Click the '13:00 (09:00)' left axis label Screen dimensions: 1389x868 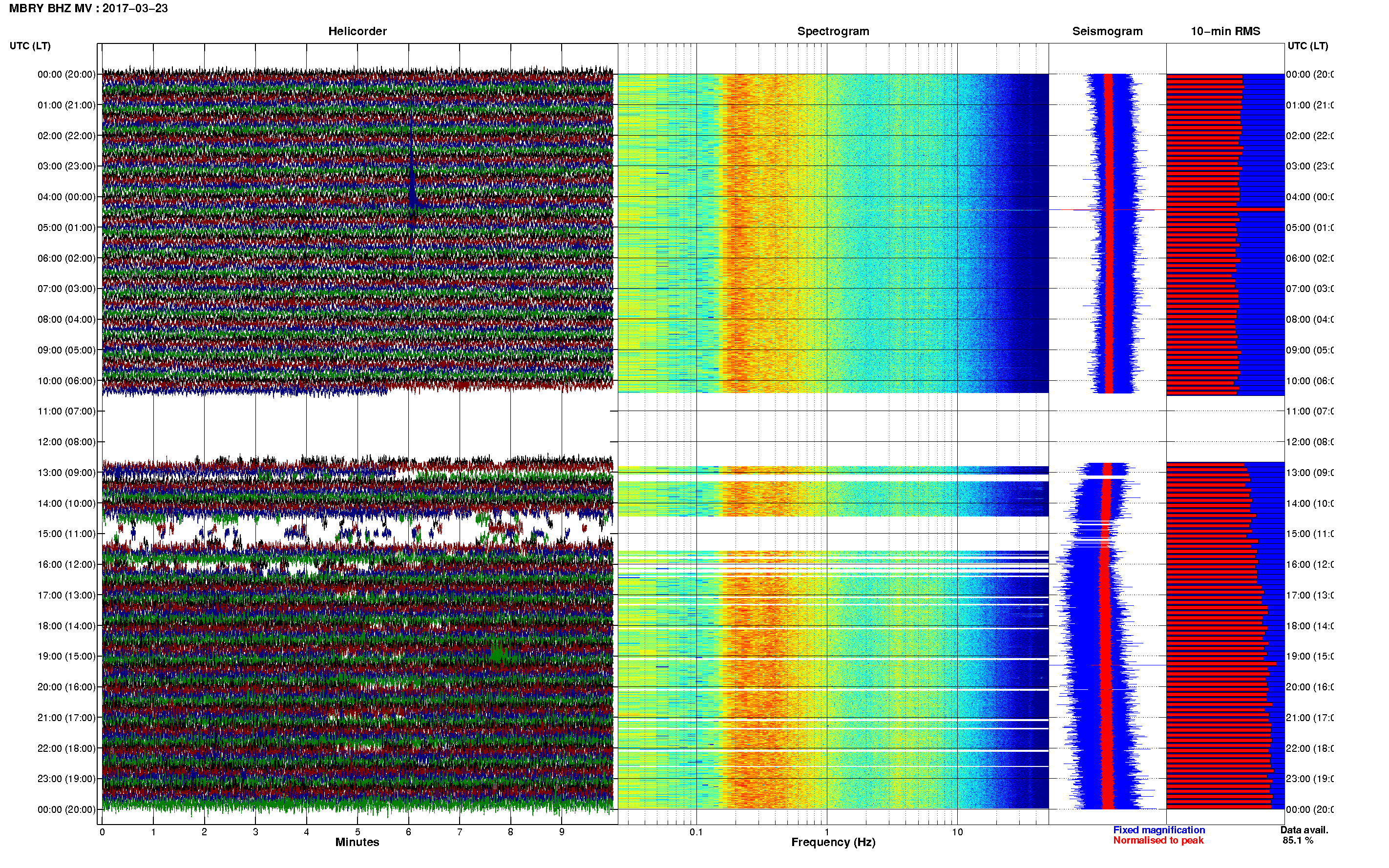[x=66, y=473]
